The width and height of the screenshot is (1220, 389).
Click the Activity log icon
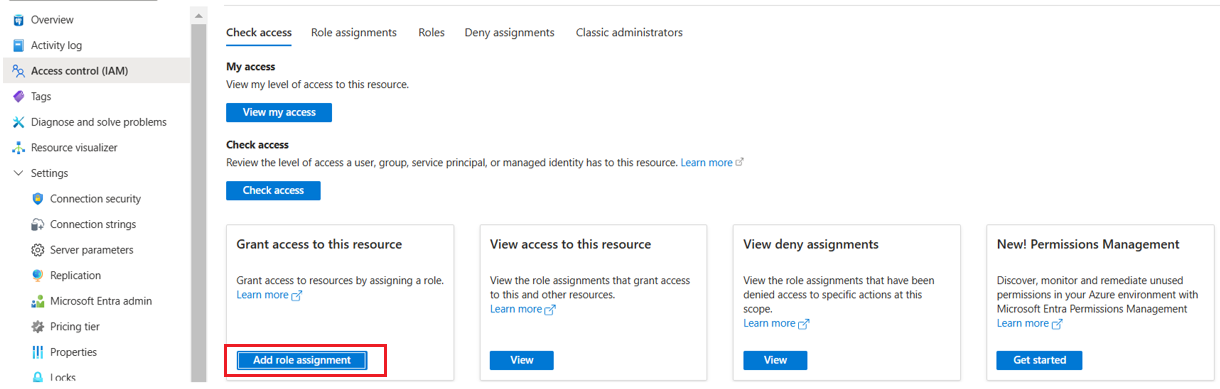pyautogui.click(x=18, y=46)
